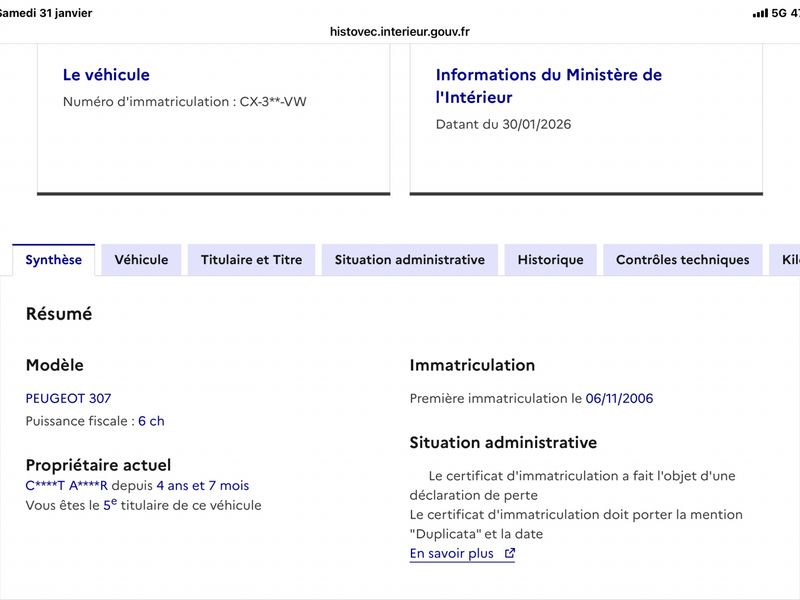Image resolution: width=800 pixels, height=600 pixels.
Task: Show the Contrôles techniques tab
Action: click(682, 260)
